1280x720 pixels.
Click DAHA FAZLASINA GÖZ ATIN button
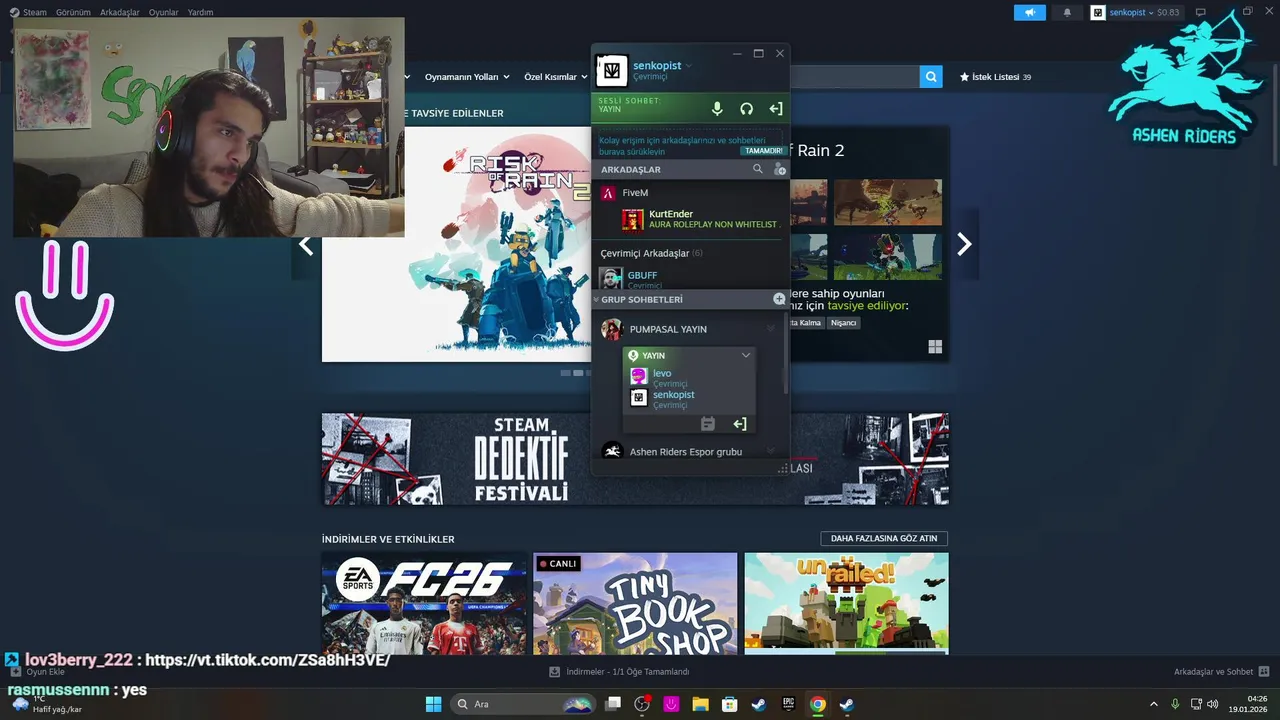click(884, 538)
